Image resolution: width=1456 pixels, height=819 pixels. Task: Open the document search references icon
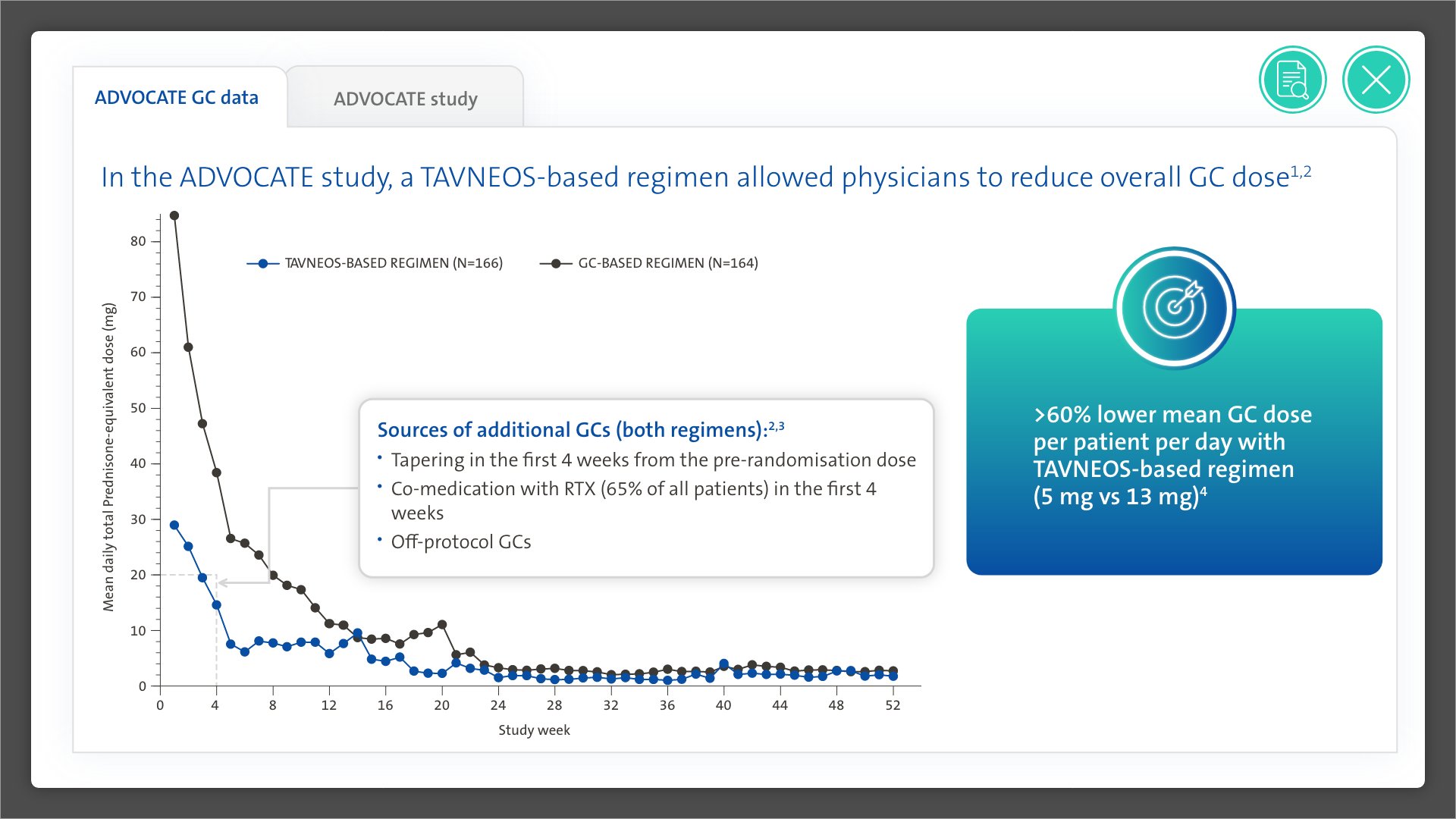(x=1292, y=80)
